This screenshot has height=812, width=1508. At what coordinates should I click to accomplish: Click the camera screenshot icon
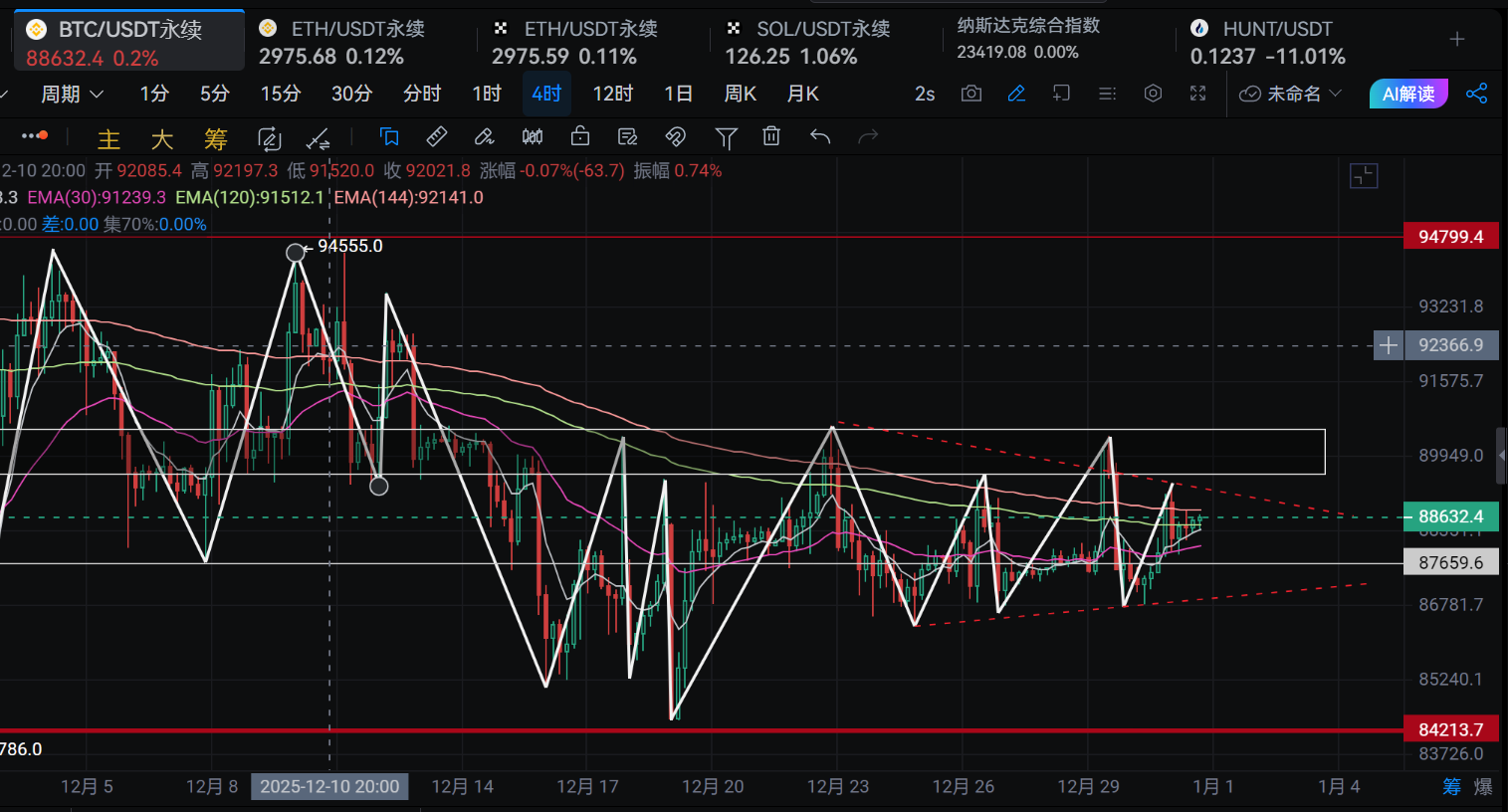(x=970, y=94)
